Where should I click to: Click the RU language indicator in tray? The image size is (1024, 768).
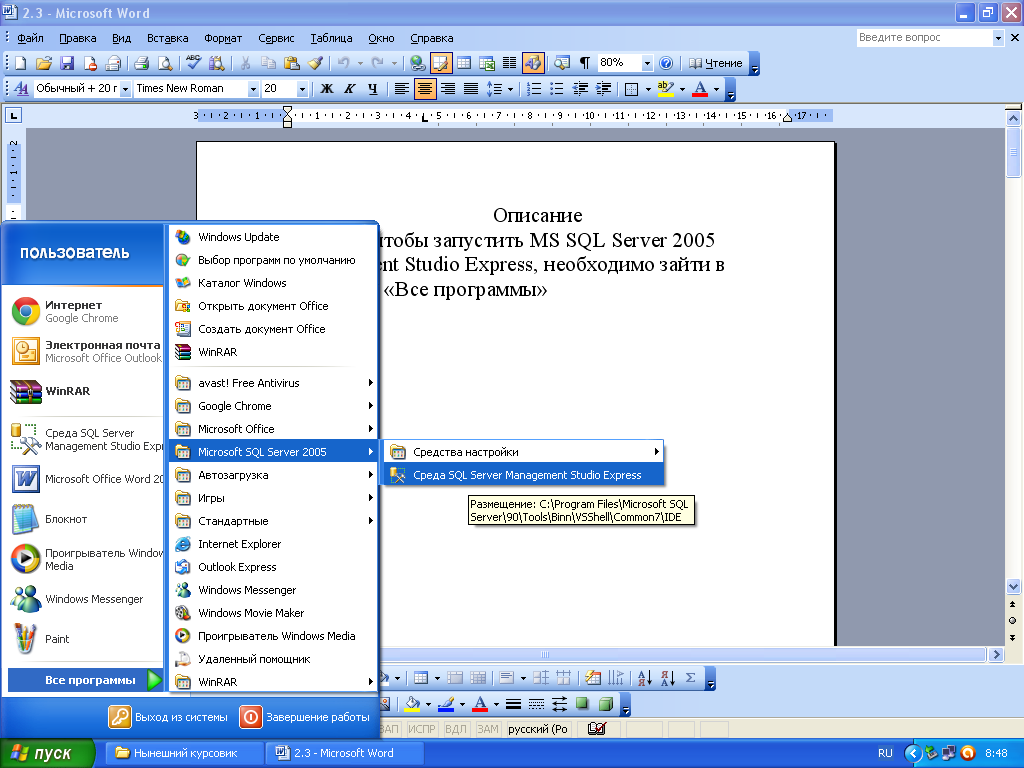[x=885, y=753]
